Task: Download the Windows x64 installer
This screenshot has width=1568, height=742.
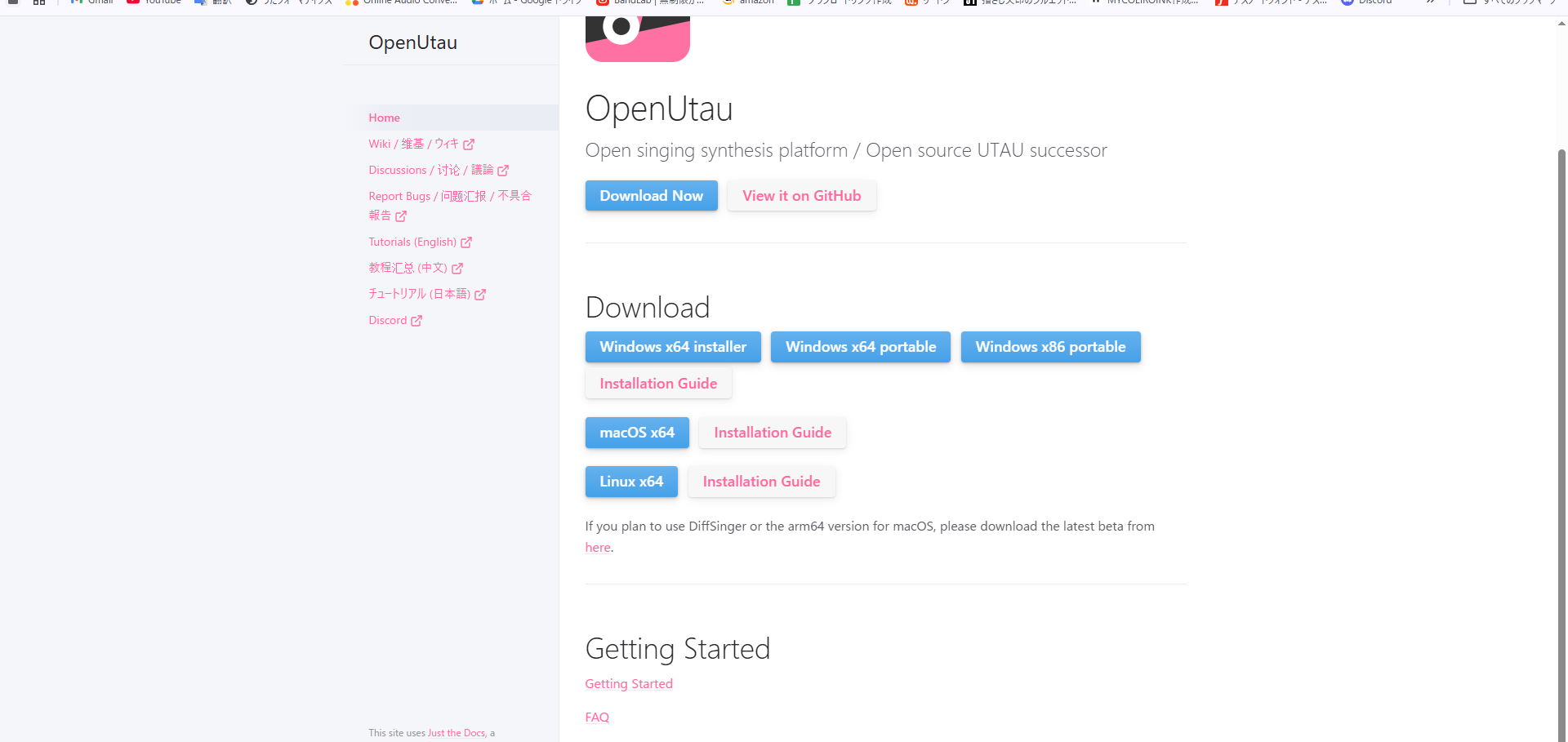Action: tap(672, 347)
